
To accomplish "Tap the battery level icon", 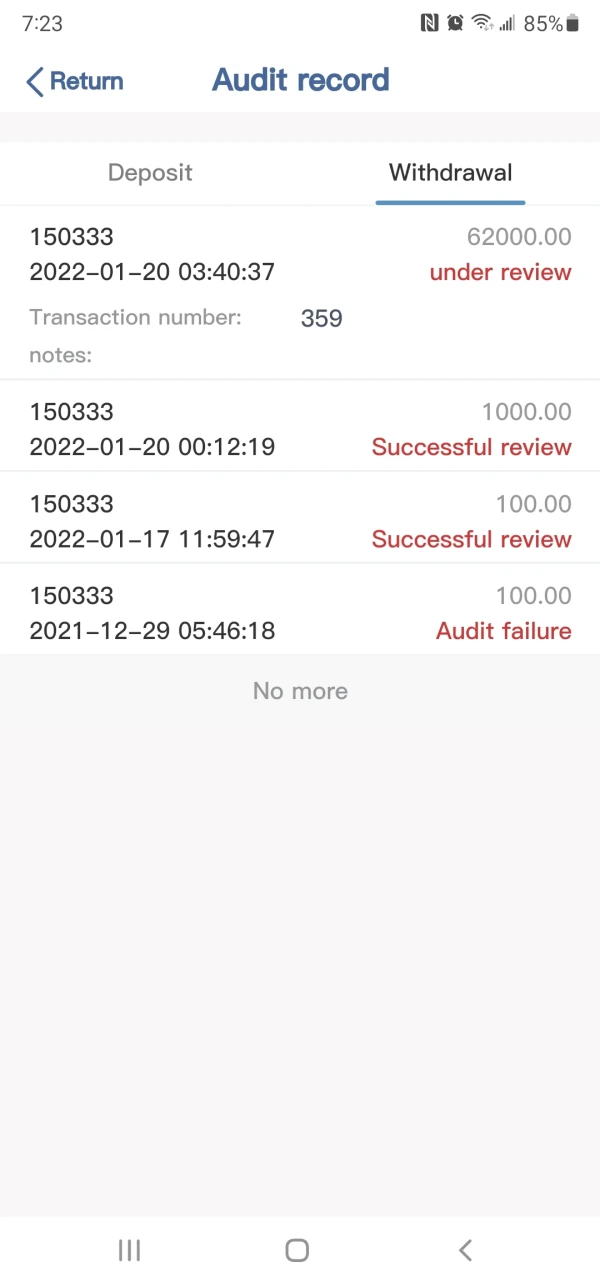I will (573, 23).
